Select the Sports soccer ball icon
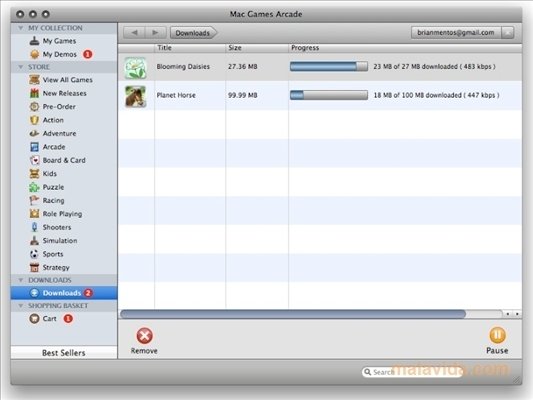 [x=34, y=254]
